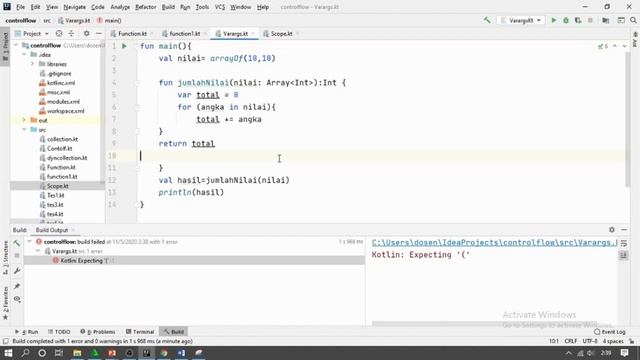Collapse the controlflow project root node
This screenshot has height=360, width=640.
tap(16, 45)
